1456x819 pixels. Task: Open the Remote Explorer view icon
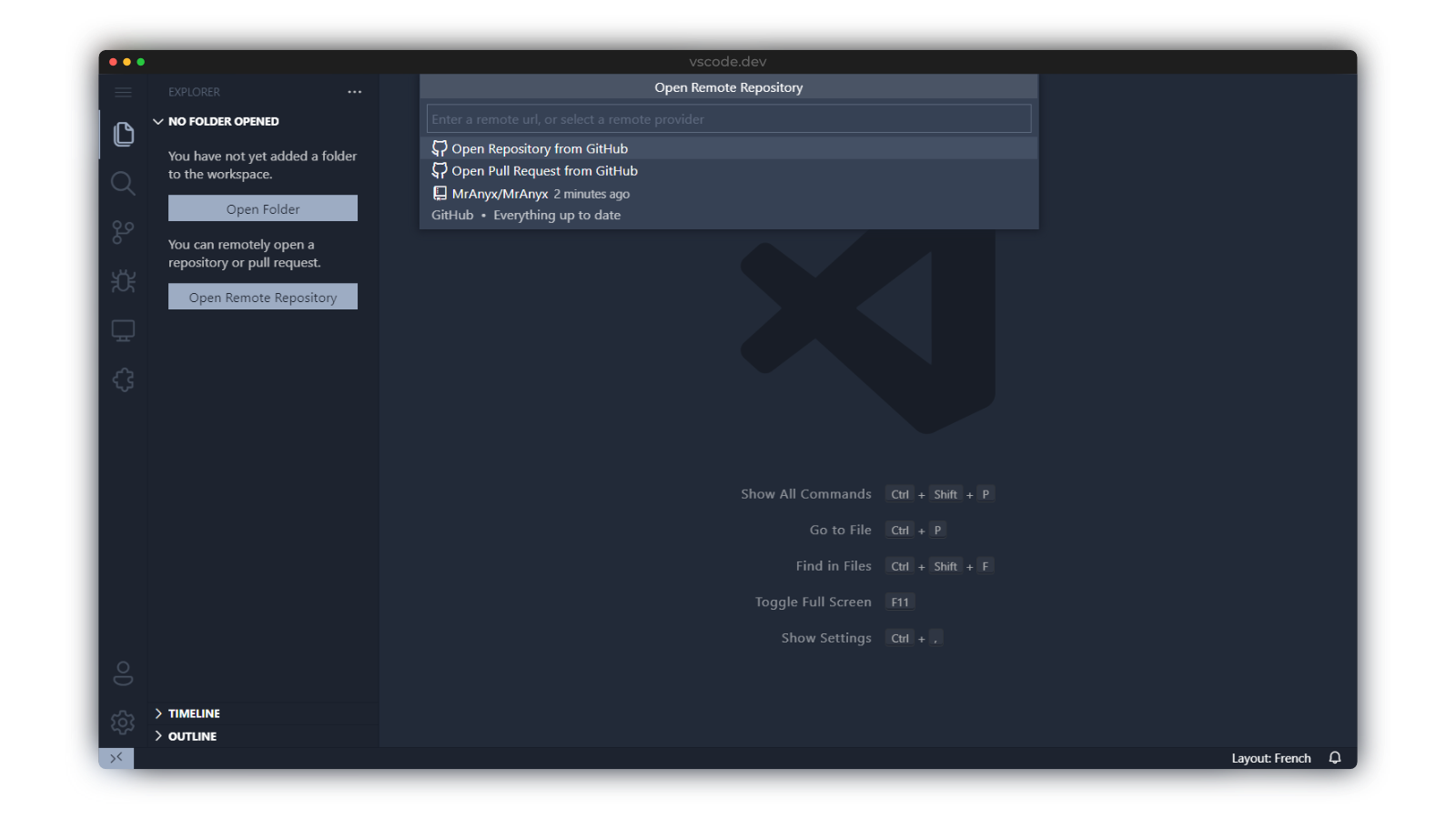click(x=123, y=330)
